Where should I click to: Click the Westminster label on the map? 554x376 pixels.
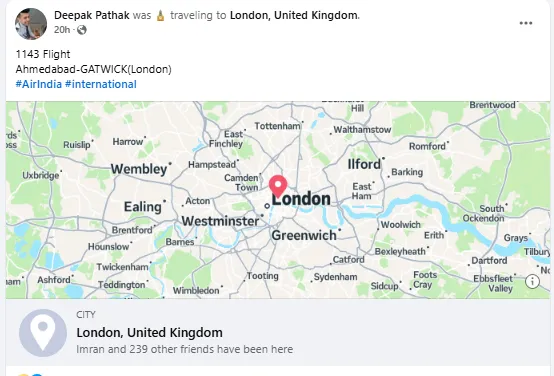(x=220, y=221)
